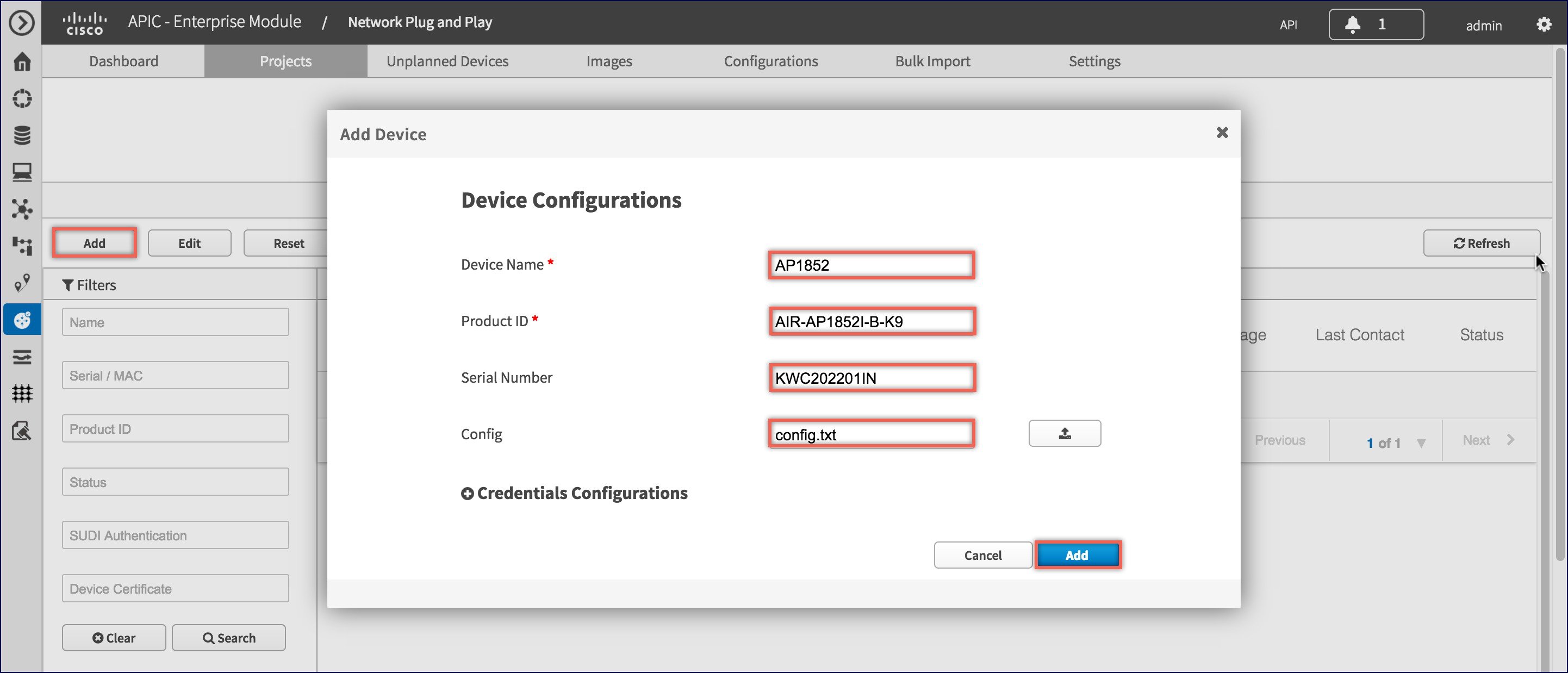Click the Status column header
This screenshot has height=673, width=1568.
pyautogui.click(x=1481, y=335)
